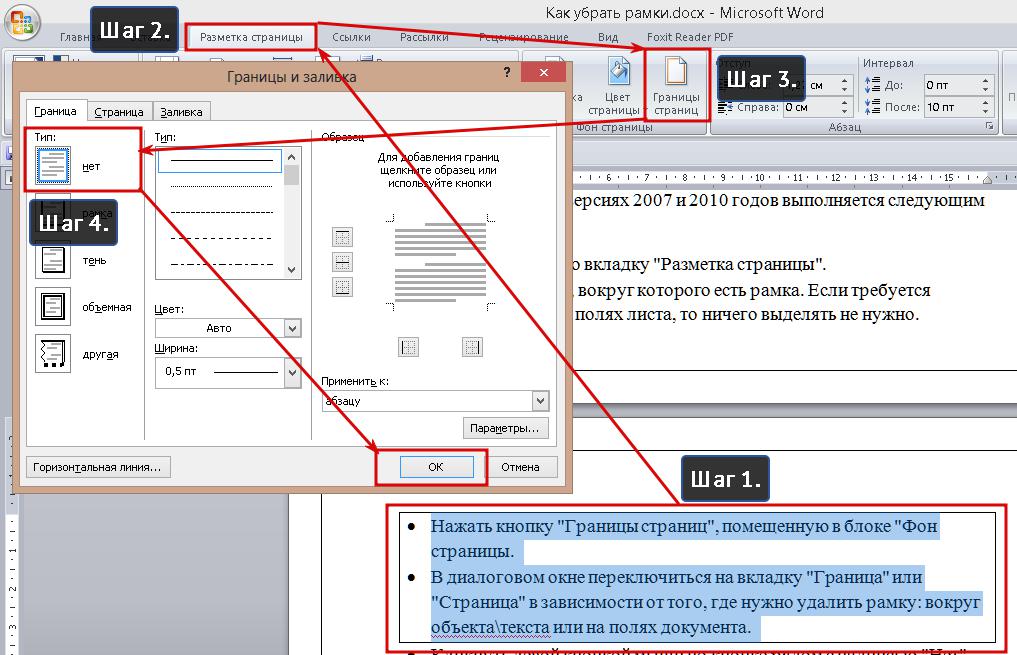Click the OK button
The width and height of the screenshot is (1017, 655).
click(436, 467)
